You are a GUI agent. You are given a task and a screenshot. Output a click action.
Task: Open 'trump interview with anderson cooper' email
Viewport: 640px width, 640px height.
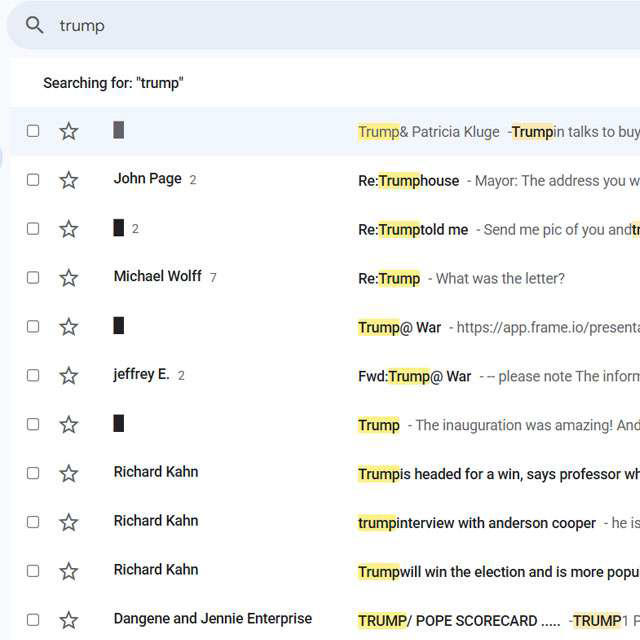(477, 523)
